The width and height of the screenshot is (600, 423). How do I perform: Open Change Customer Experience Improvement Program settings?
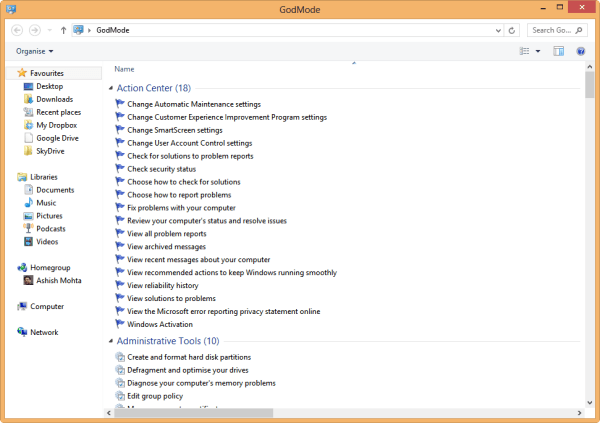coord(227,117)
